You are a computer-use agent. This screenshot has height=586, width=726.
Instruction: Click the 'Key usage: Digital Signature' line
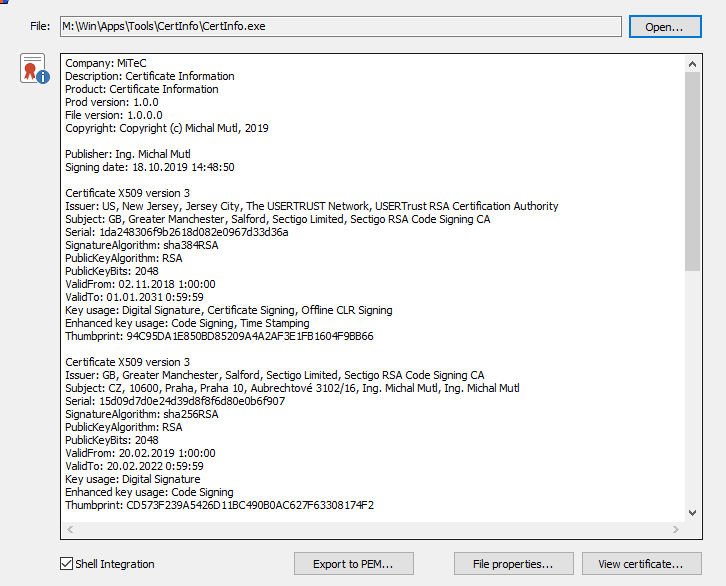tap(133, 479)
